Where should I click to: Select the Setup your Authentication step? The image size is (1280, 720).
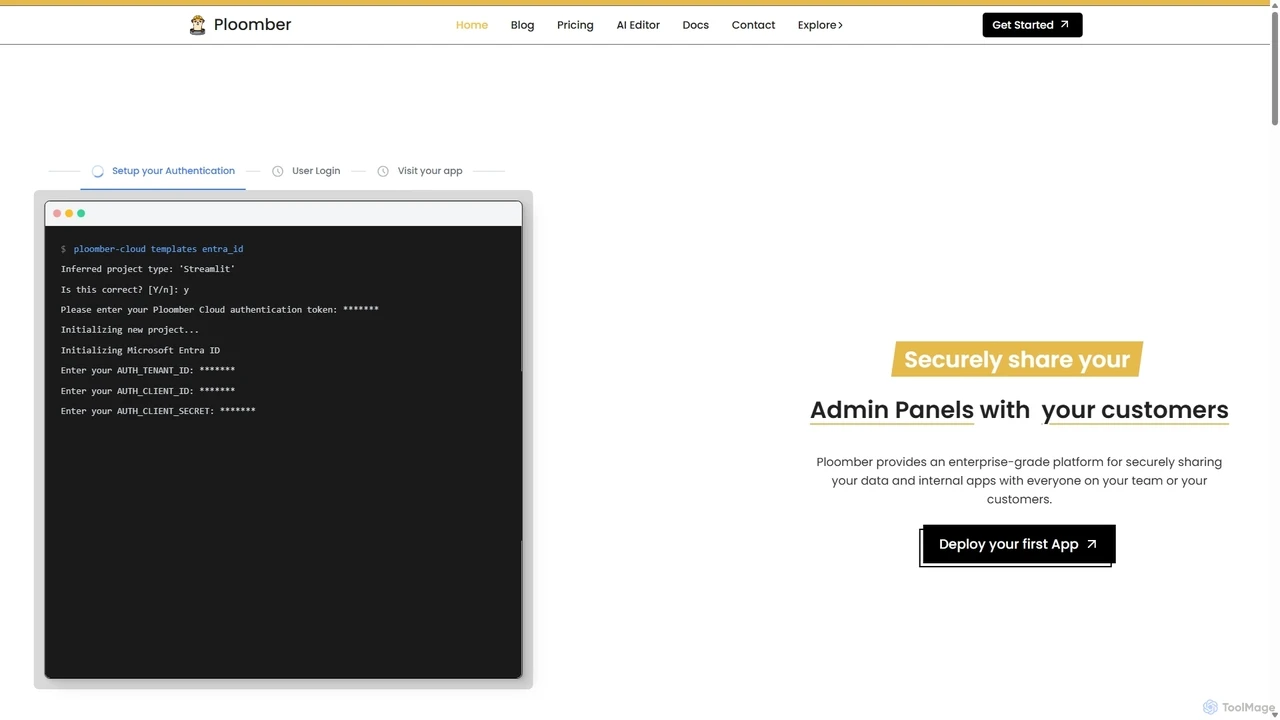click(163, 171)
